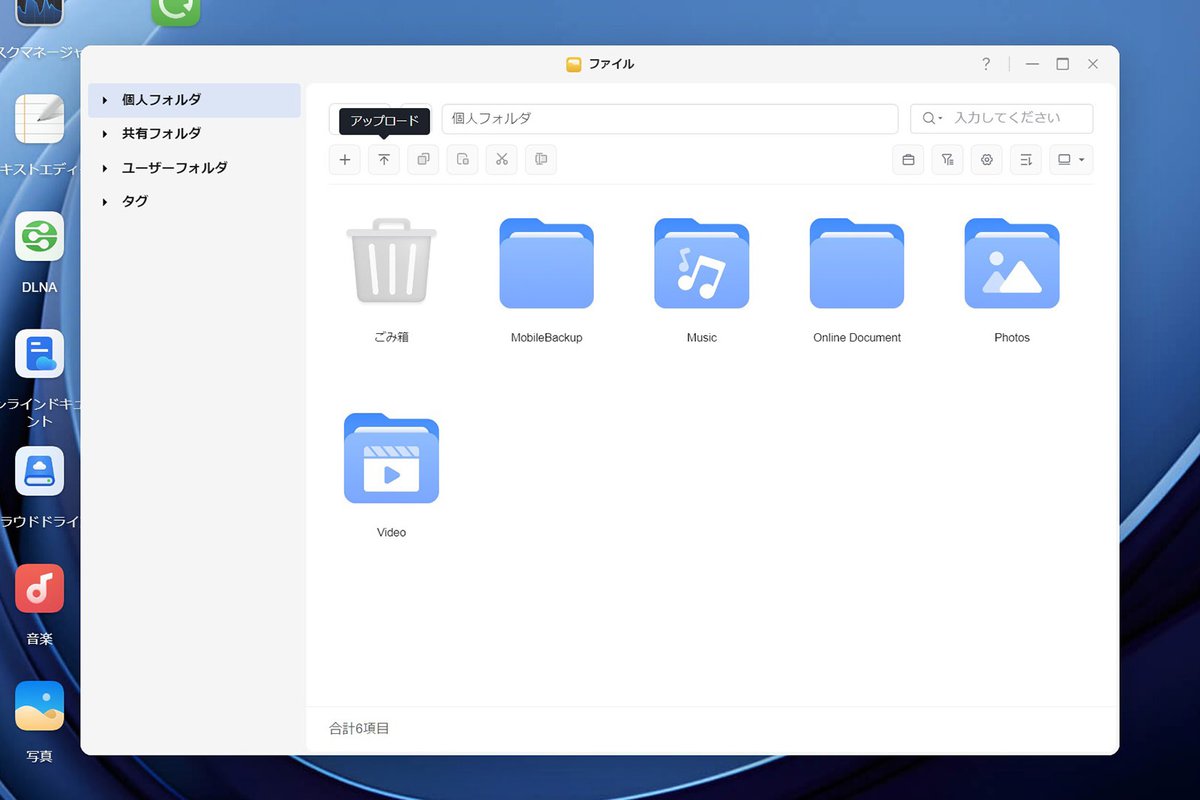Open the filter icon in the toolbar
This screenshot has width=1200, height=800.
pos(947,160)
